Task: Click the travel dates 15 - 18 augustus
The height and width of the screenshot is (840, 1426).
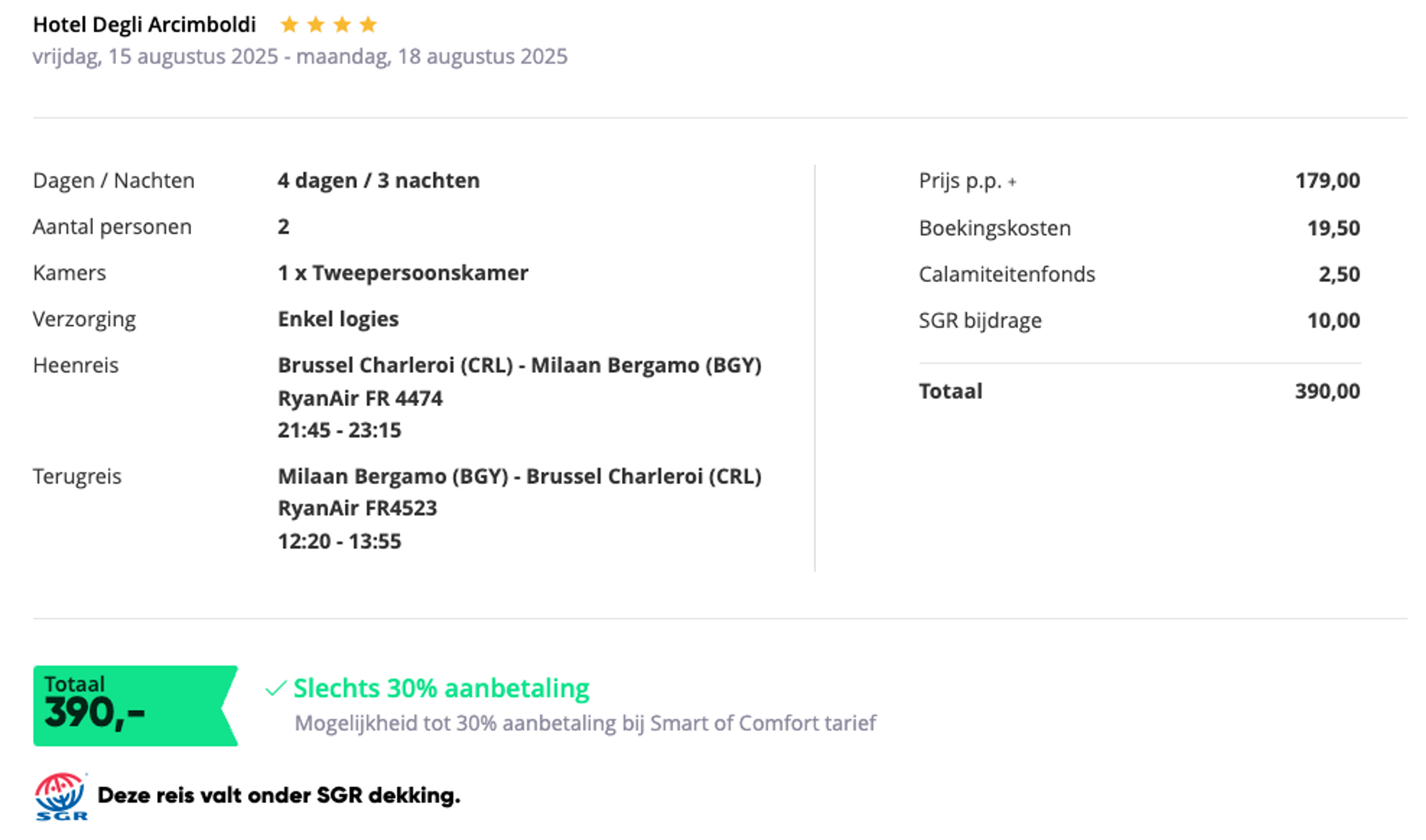Action: click(300, 56)
